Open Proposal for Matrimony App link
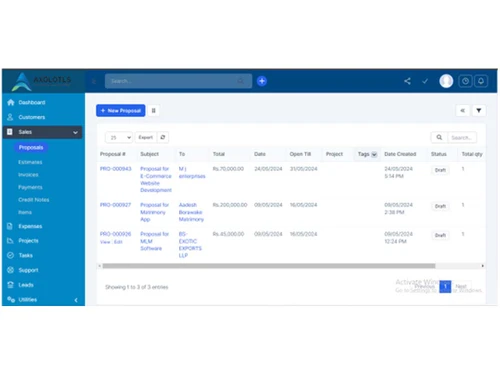Viewport: 500px width, 375px height. pyautogui.click(x=154, y=212)
